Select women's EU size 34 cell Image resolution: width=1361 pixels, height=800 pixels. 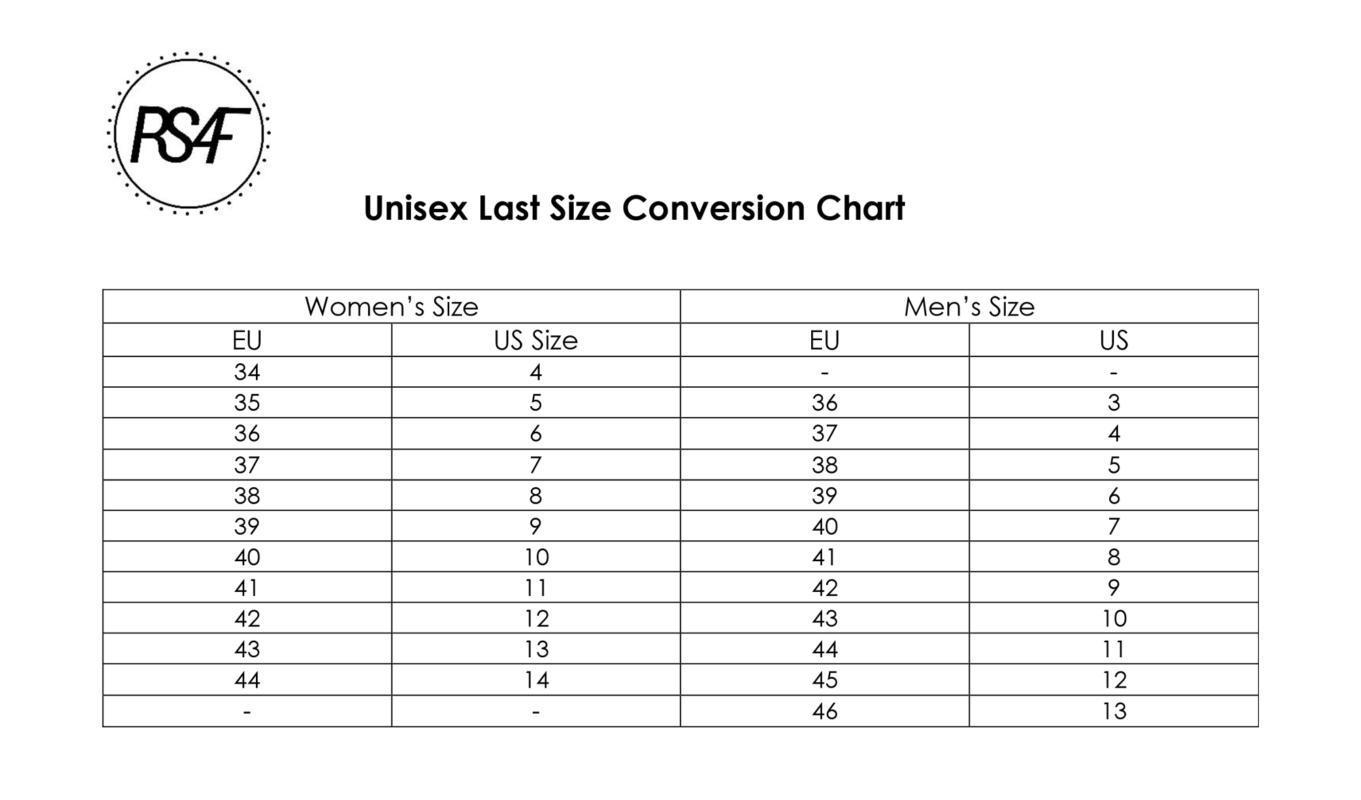pyautogui.click(x=247, y=372)
